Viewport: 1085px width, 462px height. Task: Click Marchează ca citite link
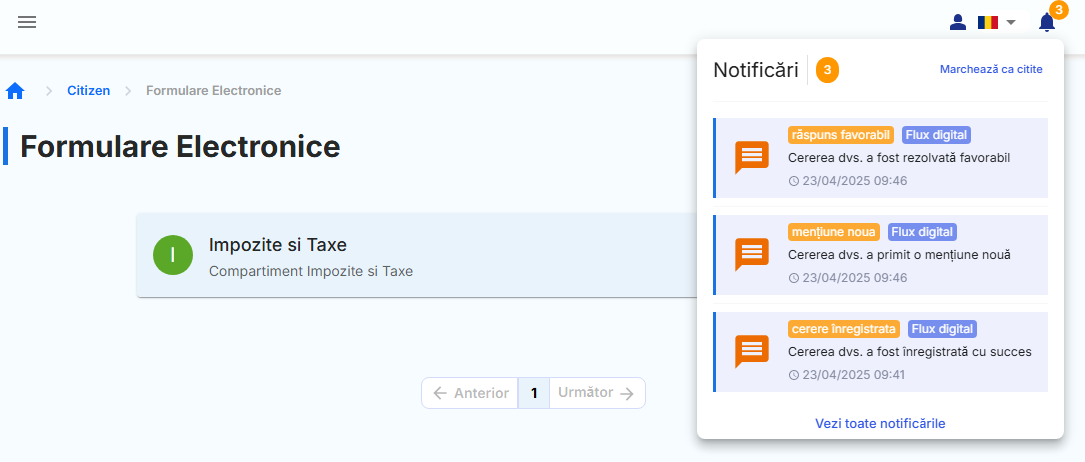(x=991, y=69)
